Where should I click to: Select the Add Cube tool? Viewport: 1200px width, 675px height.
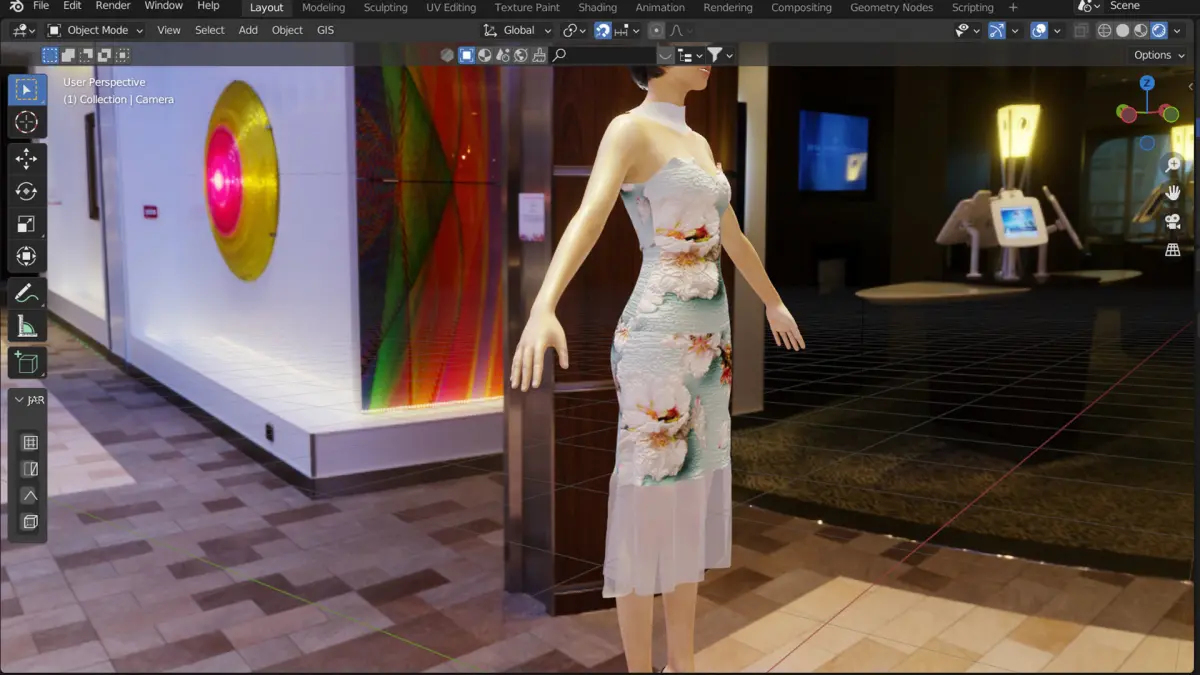tap(27, 363)
